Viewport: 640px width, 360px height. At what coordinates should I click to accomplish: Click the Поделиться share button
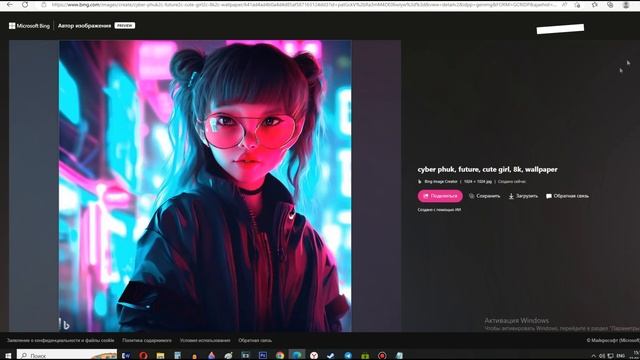coord(440,196)
